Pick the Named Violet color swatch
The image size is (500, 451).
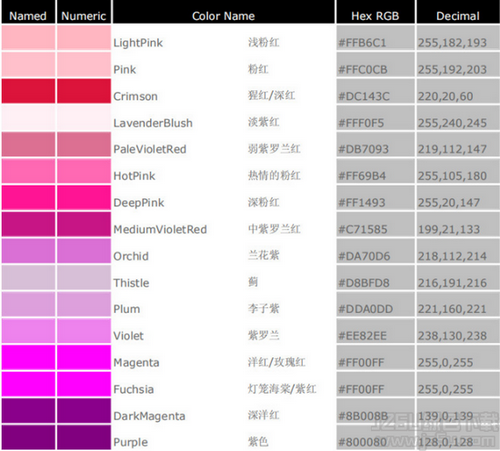coord(28,331)
